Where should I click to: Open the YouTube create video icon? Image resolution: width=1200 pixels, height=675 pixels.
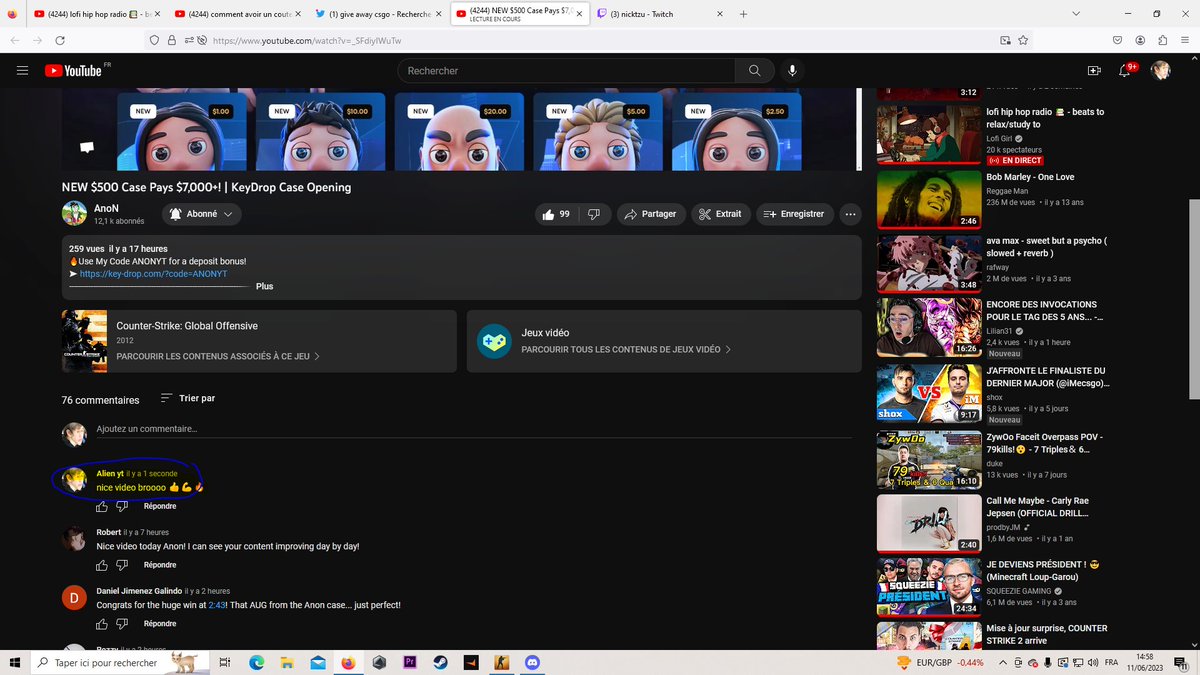(1094, 71)
